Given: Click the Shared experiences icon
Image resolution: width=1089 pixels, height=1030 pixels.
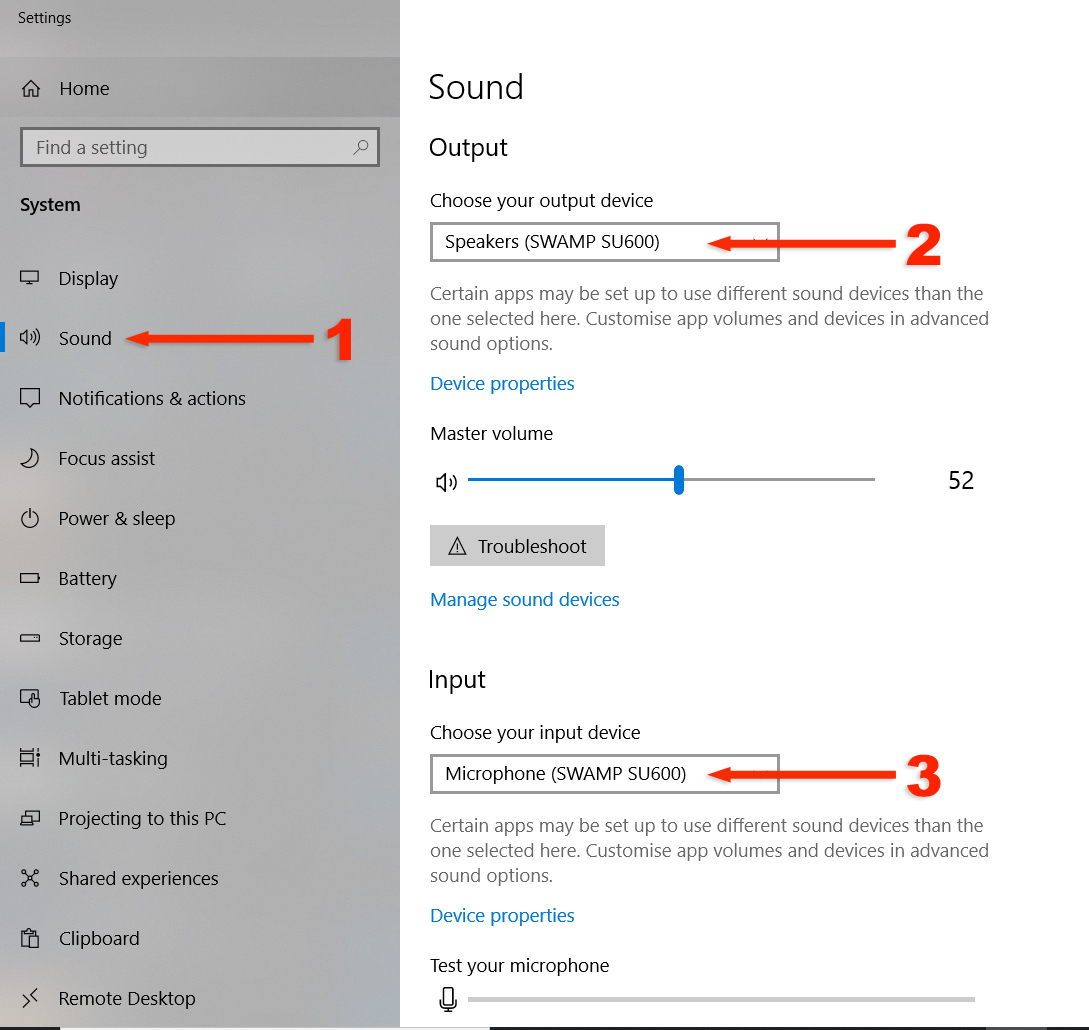Looking at the screenshot, I should (30, 878).
